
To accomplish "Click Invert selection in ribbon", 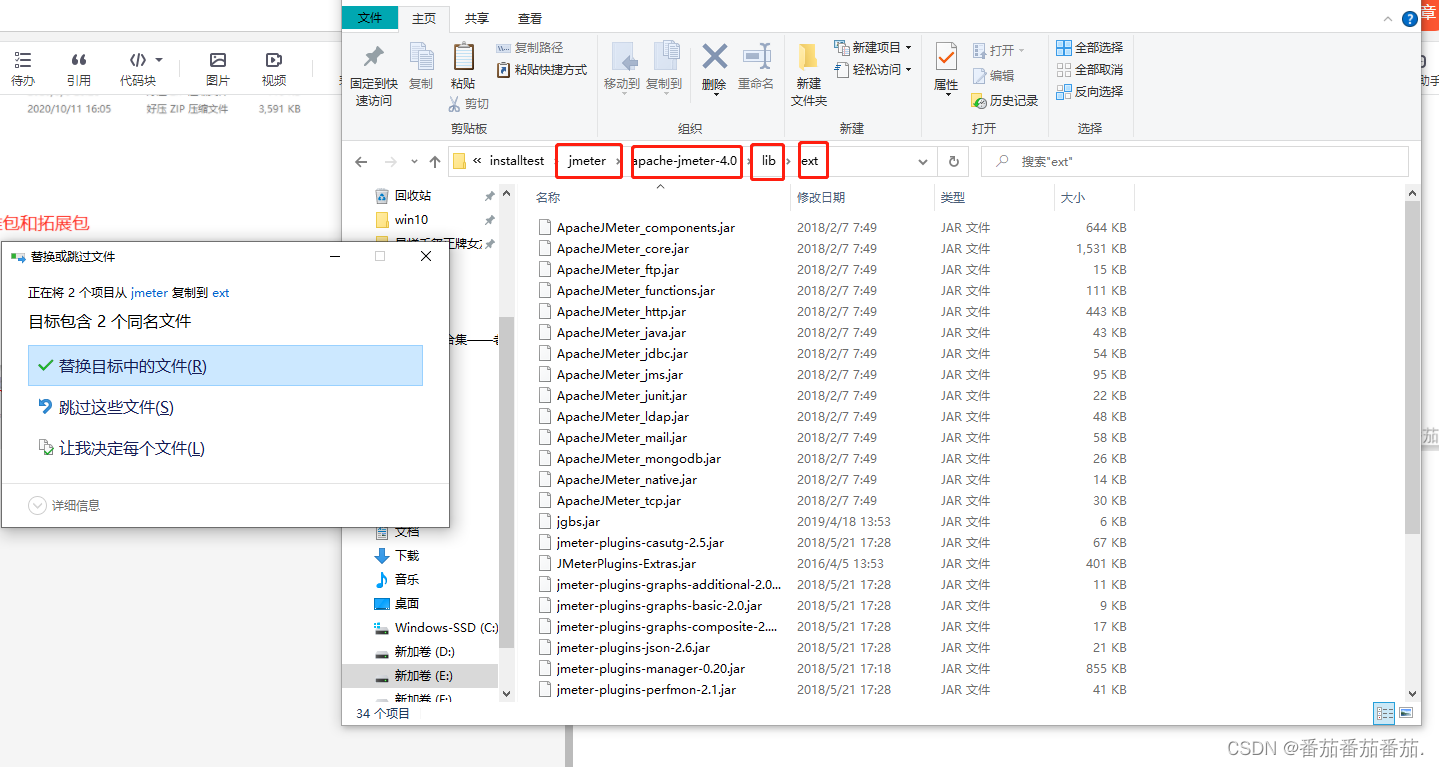I will pos(1090,92).
